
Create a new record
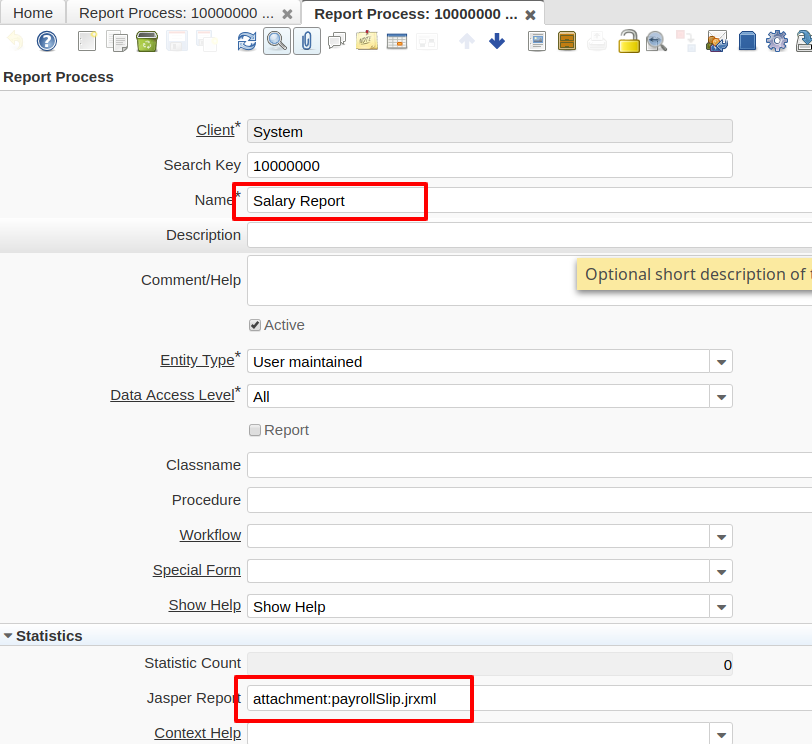click(86, 42)
